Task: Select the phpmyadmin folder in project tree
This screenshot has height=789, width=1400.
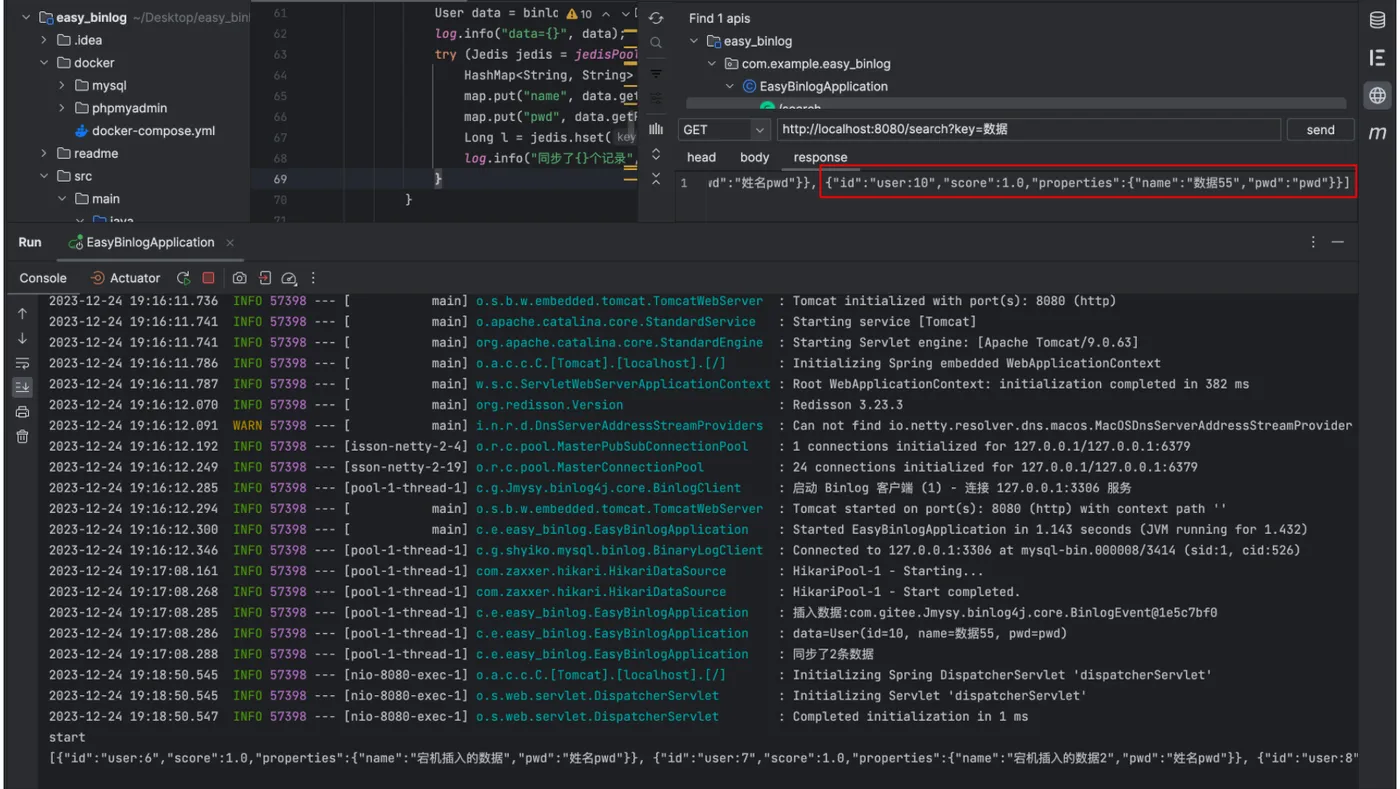Action: click(120, 108)
